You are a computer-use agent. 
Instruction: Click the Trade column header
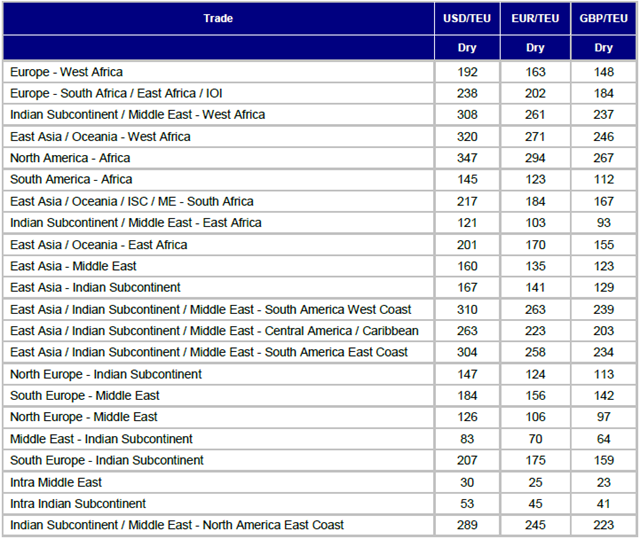pyautogui.click(x=218, y=18)
